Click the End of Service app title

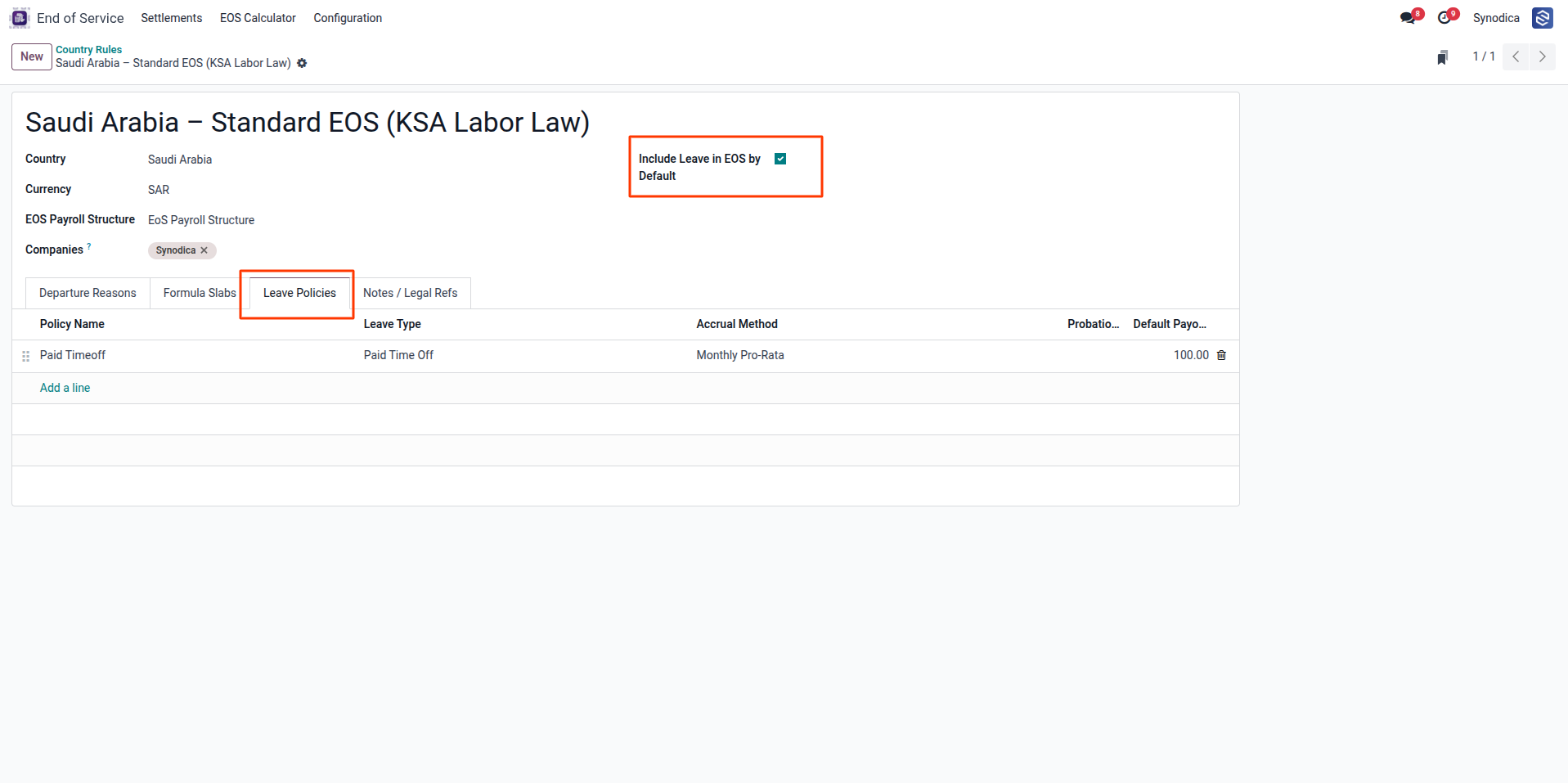(x=80, y=18)
